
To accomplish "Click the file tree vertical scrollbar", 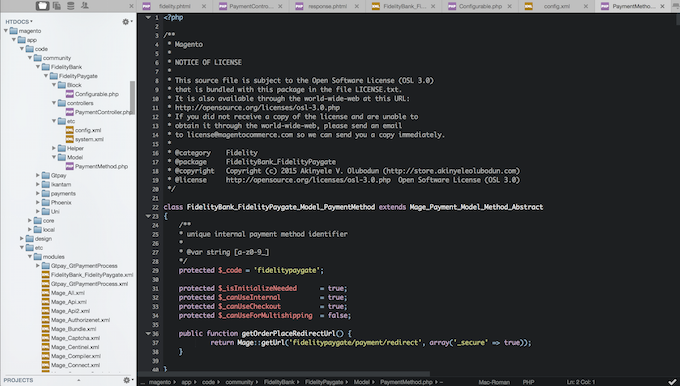I will [132, 98].
